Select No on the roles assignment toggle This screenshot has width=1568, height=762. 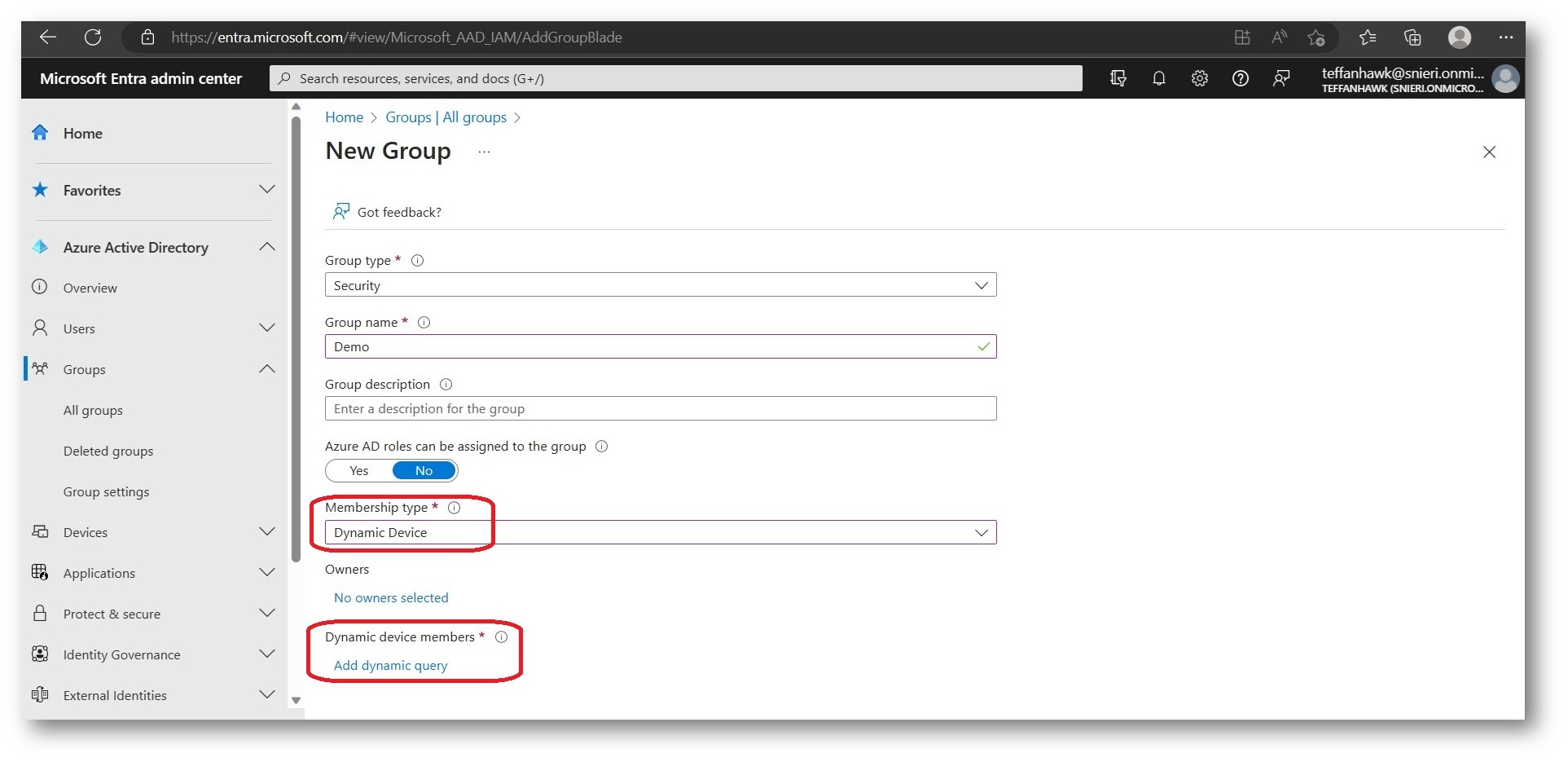(424, 471)
